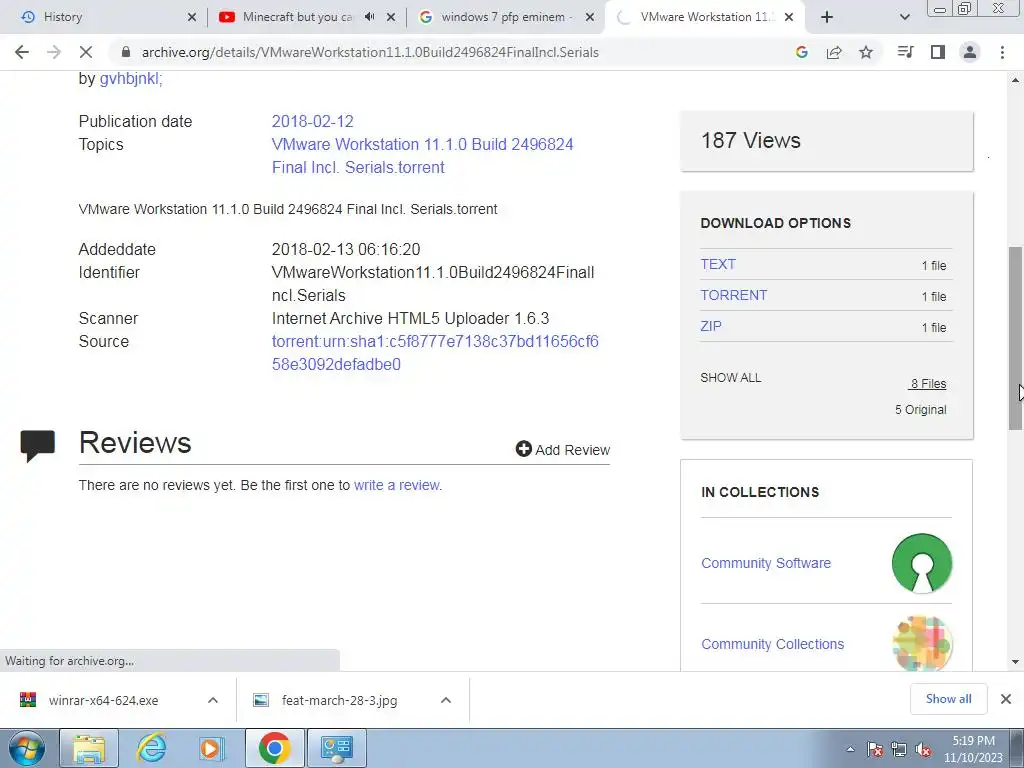Mute the Minecraft tab audio icon
The width and height of the screenshot is (1024, 768).
point(370,17)
